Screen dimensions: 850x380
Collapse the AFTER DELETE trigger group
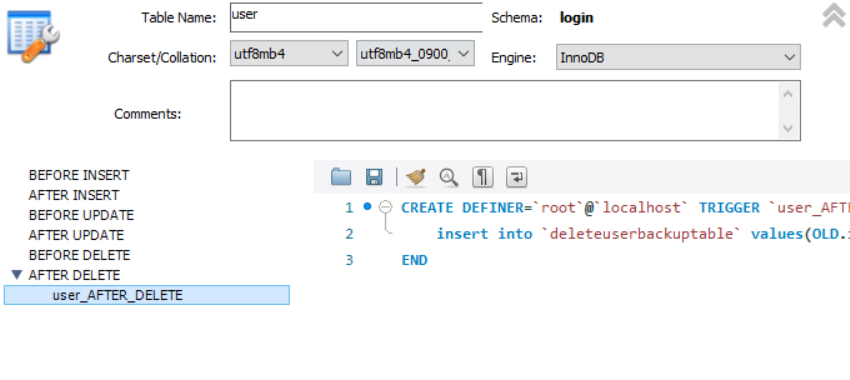coord(17,275)
